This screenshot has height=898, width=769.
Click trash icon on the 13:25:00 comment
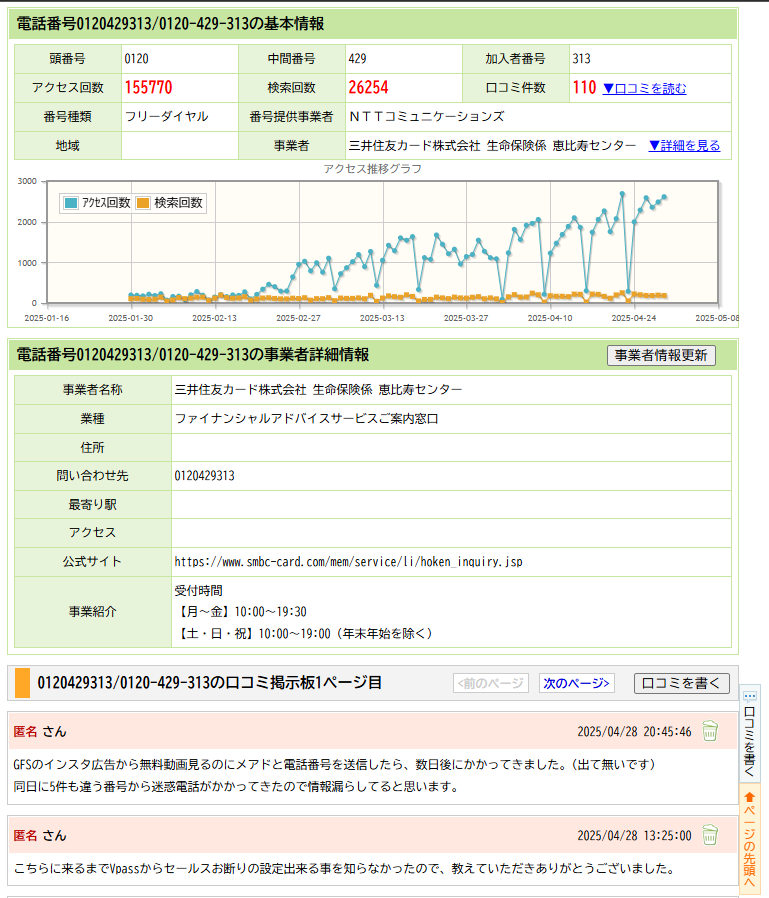pos(709,834)
